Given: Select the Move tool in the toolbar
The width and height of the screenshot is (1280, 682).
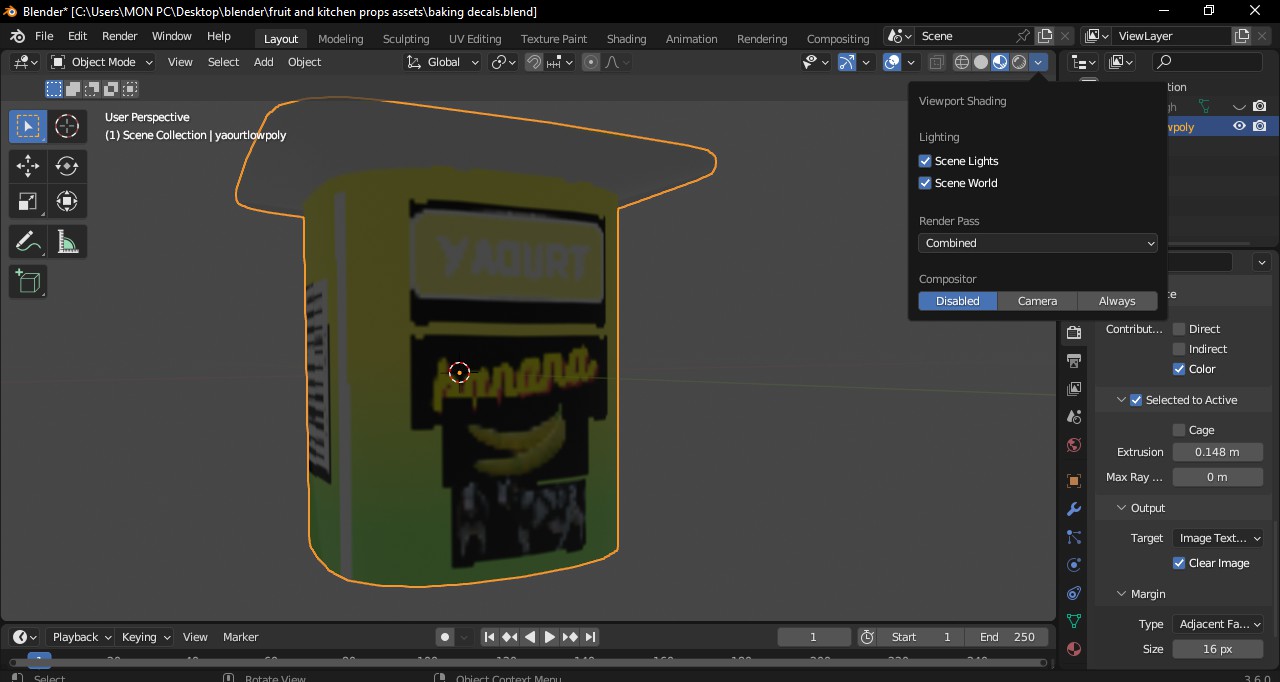Looking at the screenshot, I should [x=27, y=166].
